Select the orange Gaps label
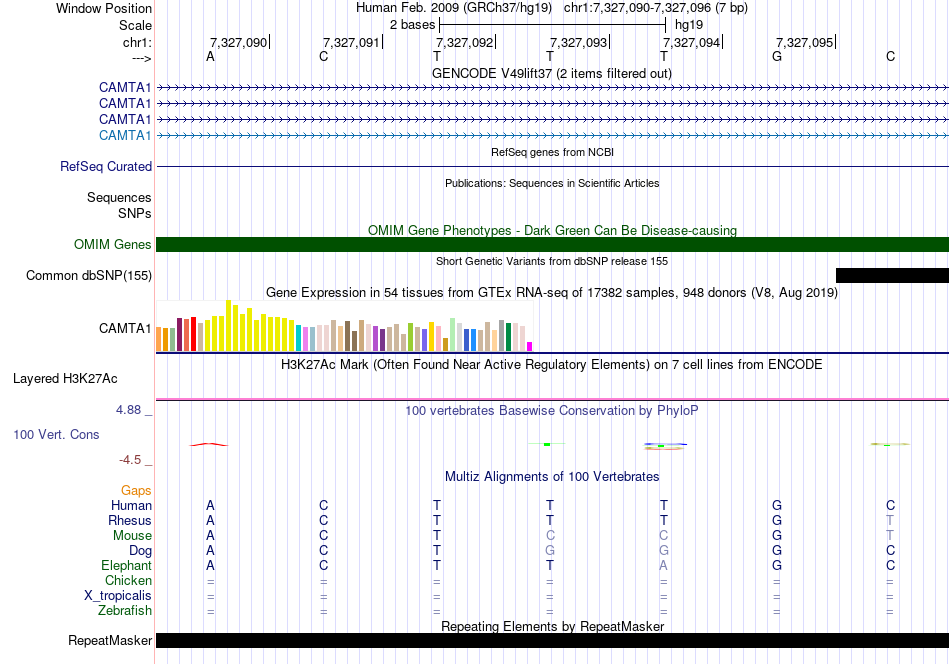 click(x=136, y=491)
